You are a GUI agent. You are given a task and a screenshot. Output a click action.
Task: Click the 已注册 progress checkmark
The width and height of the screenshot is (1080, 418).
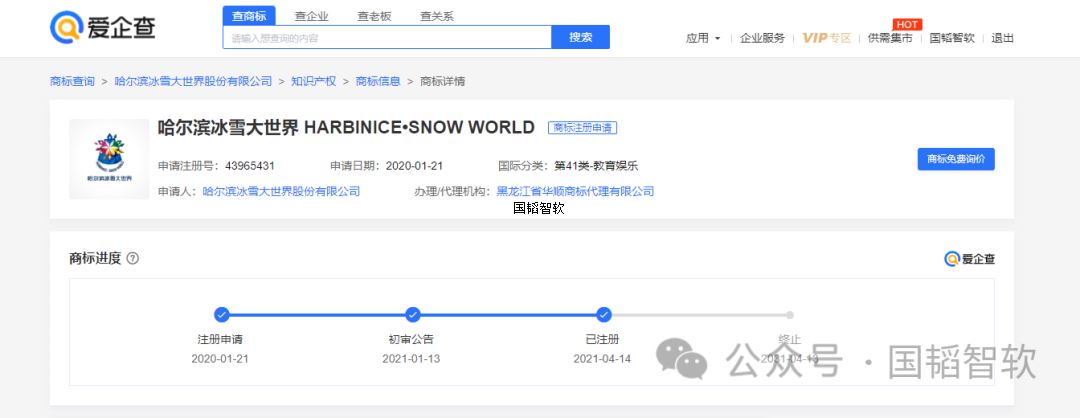pyautogui.click(x=603, y=315)
